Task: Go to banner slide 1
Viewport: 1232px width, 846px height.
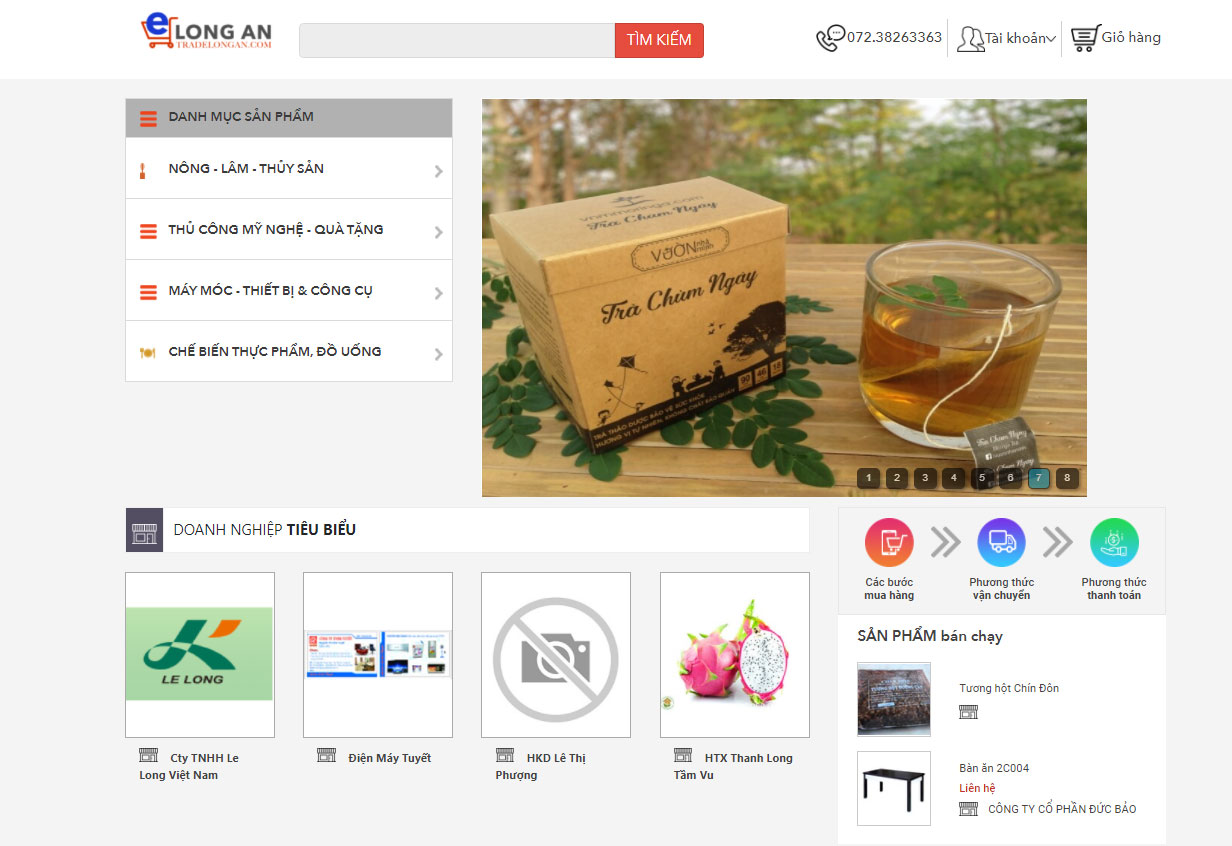Action: tap(868, 478)
